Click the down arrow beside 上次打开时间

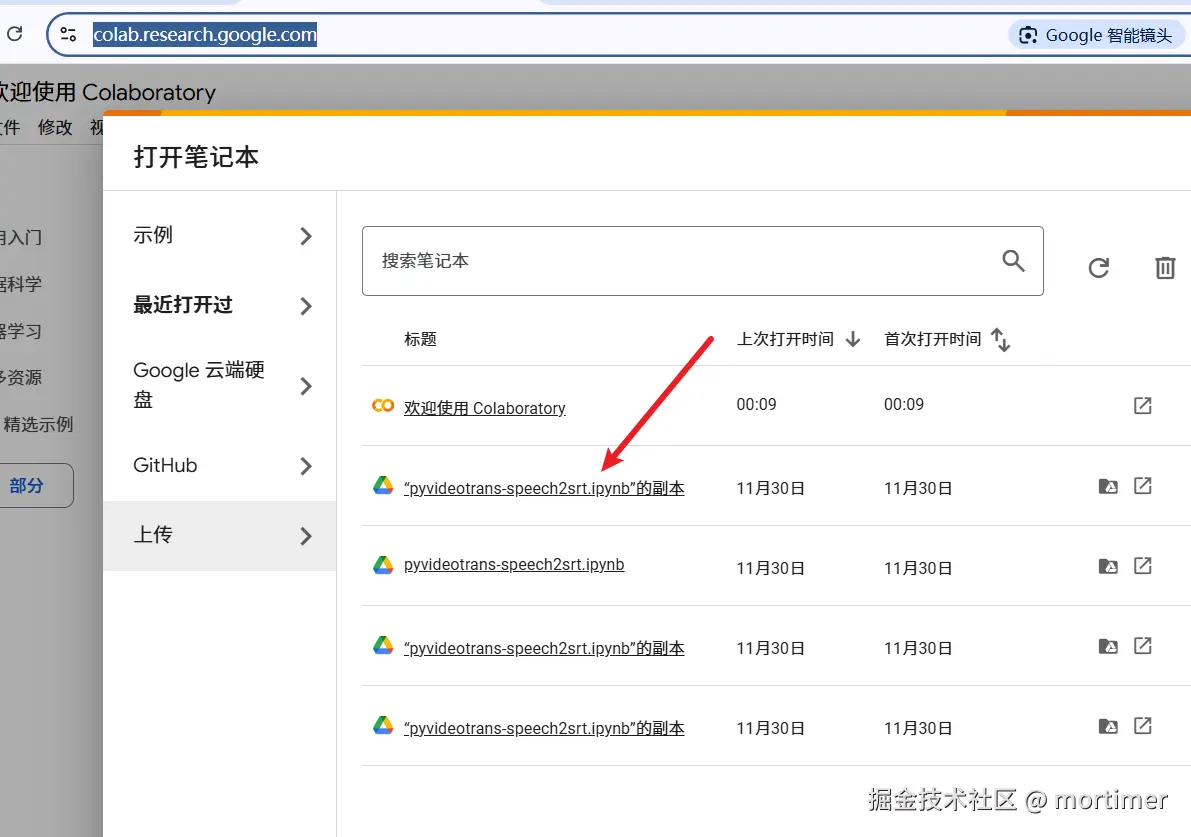coord(853,339)
